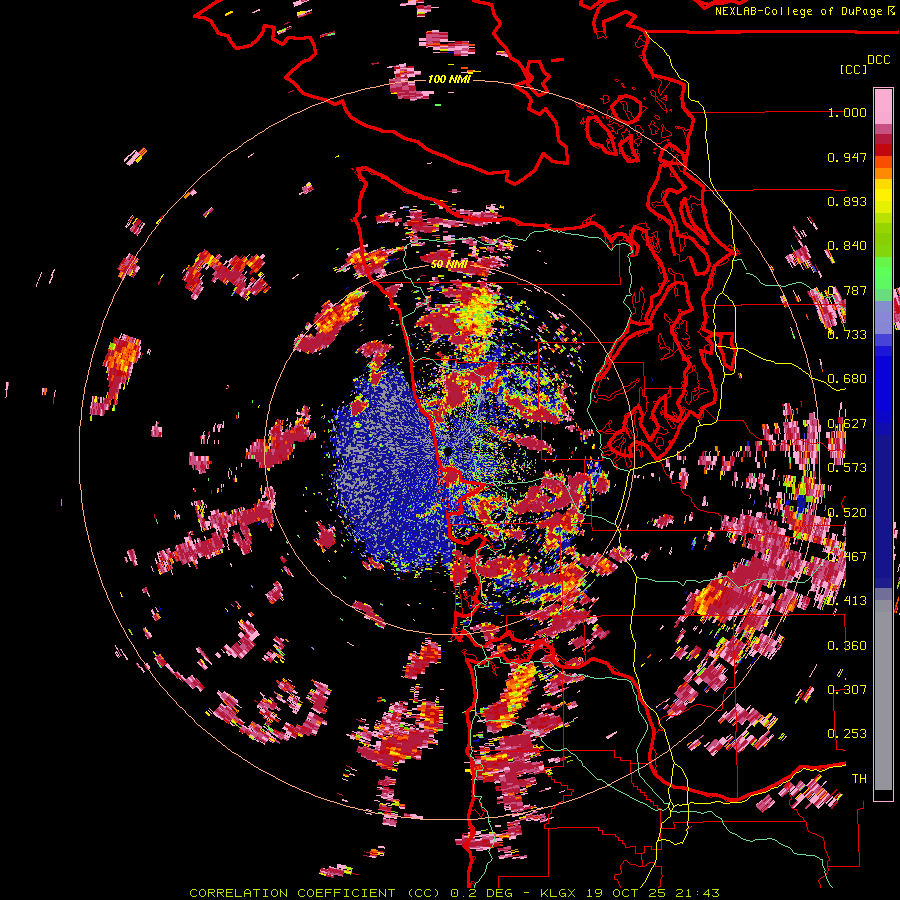900x900 pixels.
Task: Click the 0.253 scale value
Action: (x=847, y=734)
